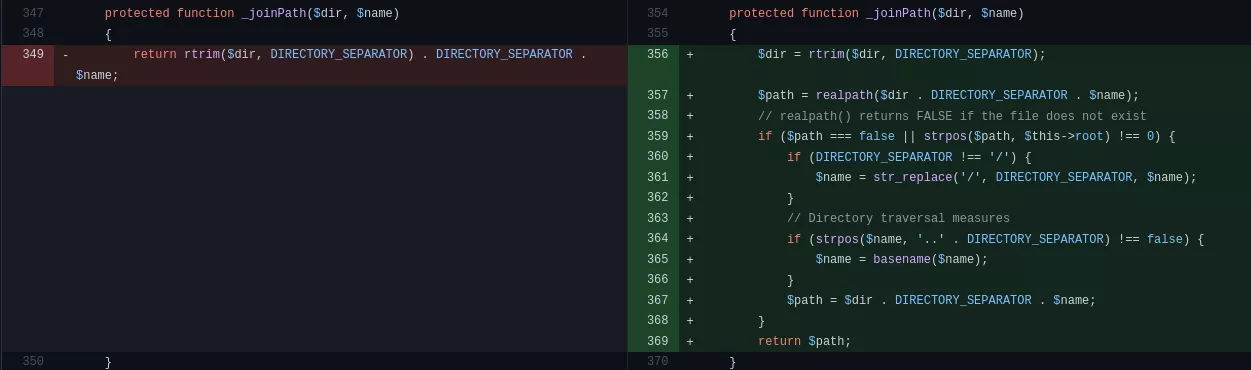
Task: Click plus marker on line 369
Action: point(690,341)
